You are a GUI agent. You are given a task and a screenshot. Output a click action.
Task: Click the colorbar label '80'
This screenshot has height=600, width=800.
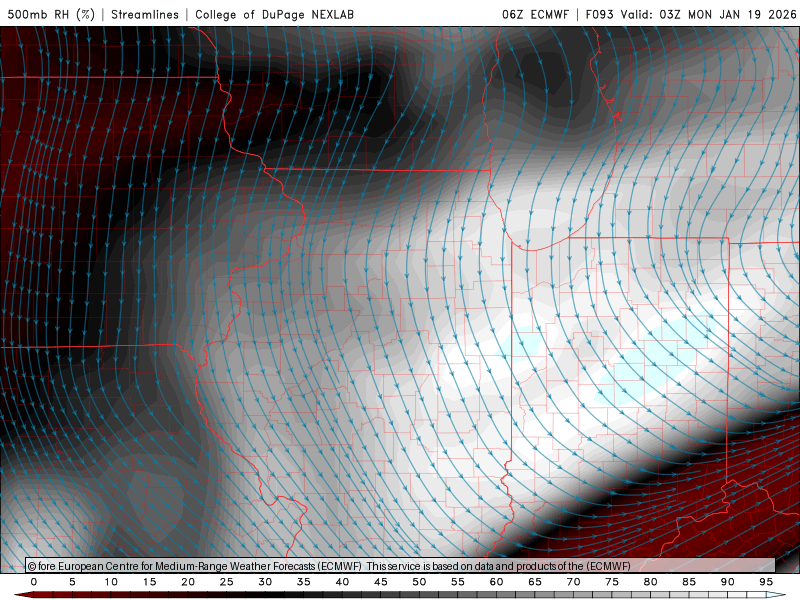click(x=651, y=582)
